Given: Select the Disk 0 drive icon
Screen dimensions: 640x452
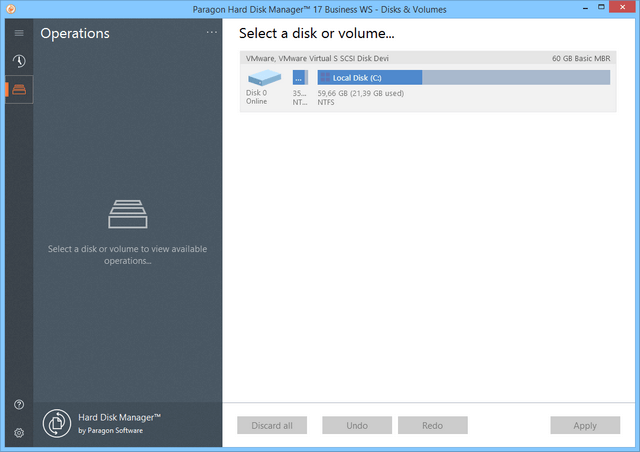Looking at the screenshot, I should pyautogui.click(x=264, y=78).
